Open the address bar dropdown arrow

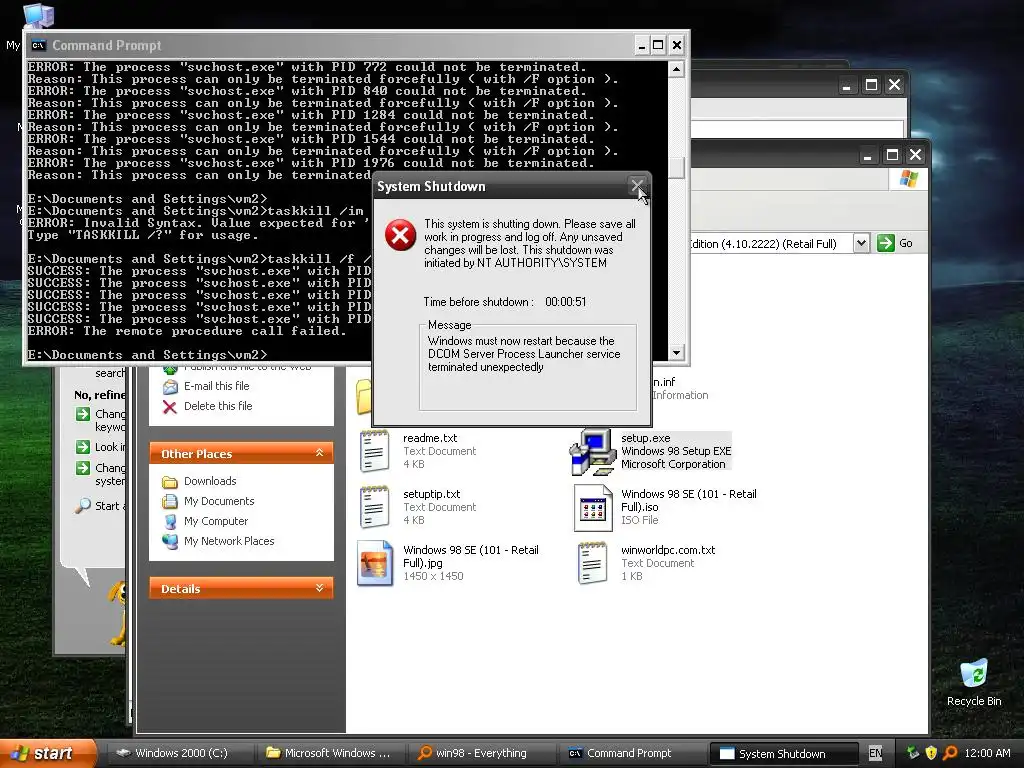pos(861,243)
